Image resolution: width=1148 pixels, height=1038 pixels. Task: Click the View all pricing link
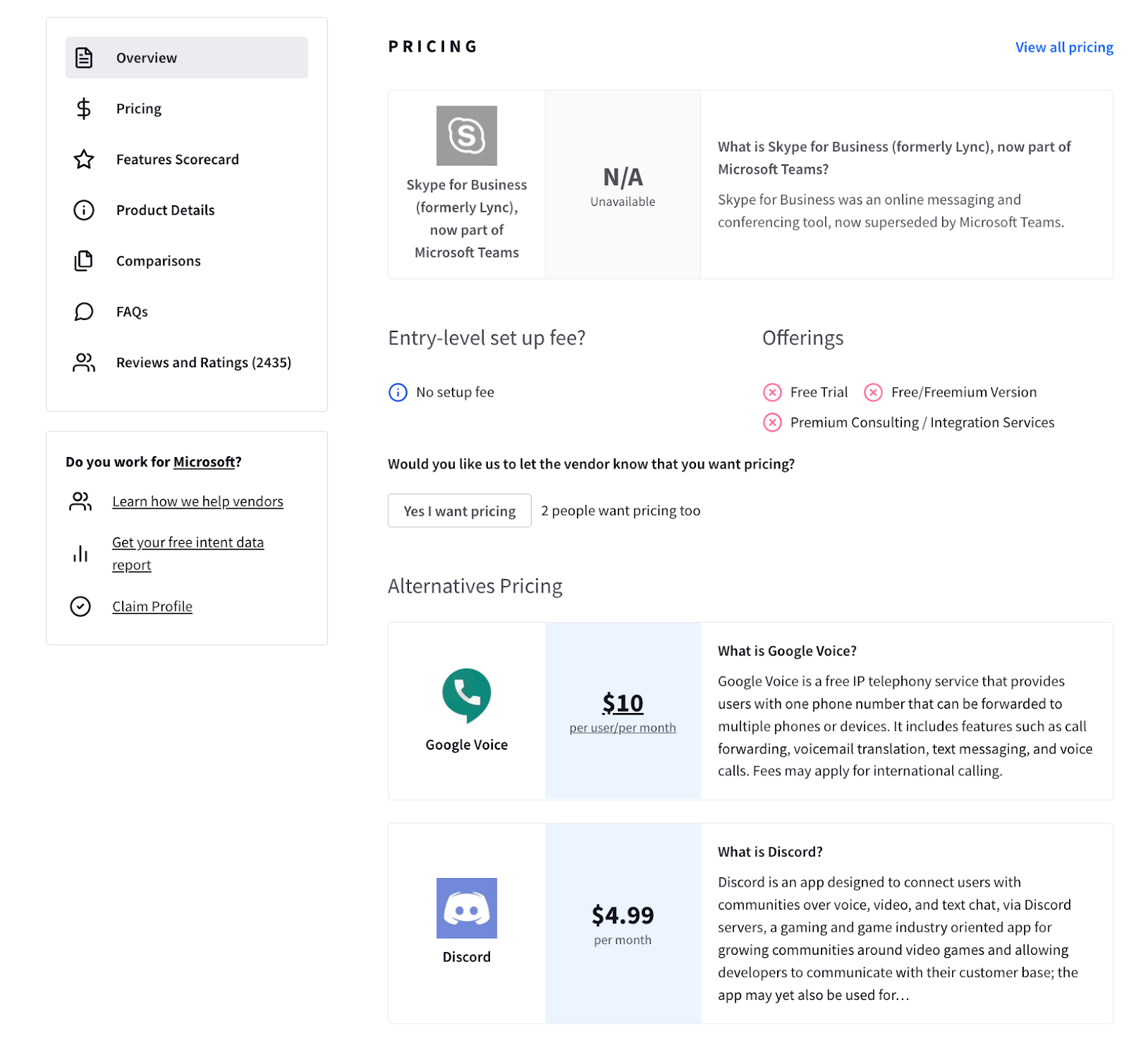coord(1064,47)
